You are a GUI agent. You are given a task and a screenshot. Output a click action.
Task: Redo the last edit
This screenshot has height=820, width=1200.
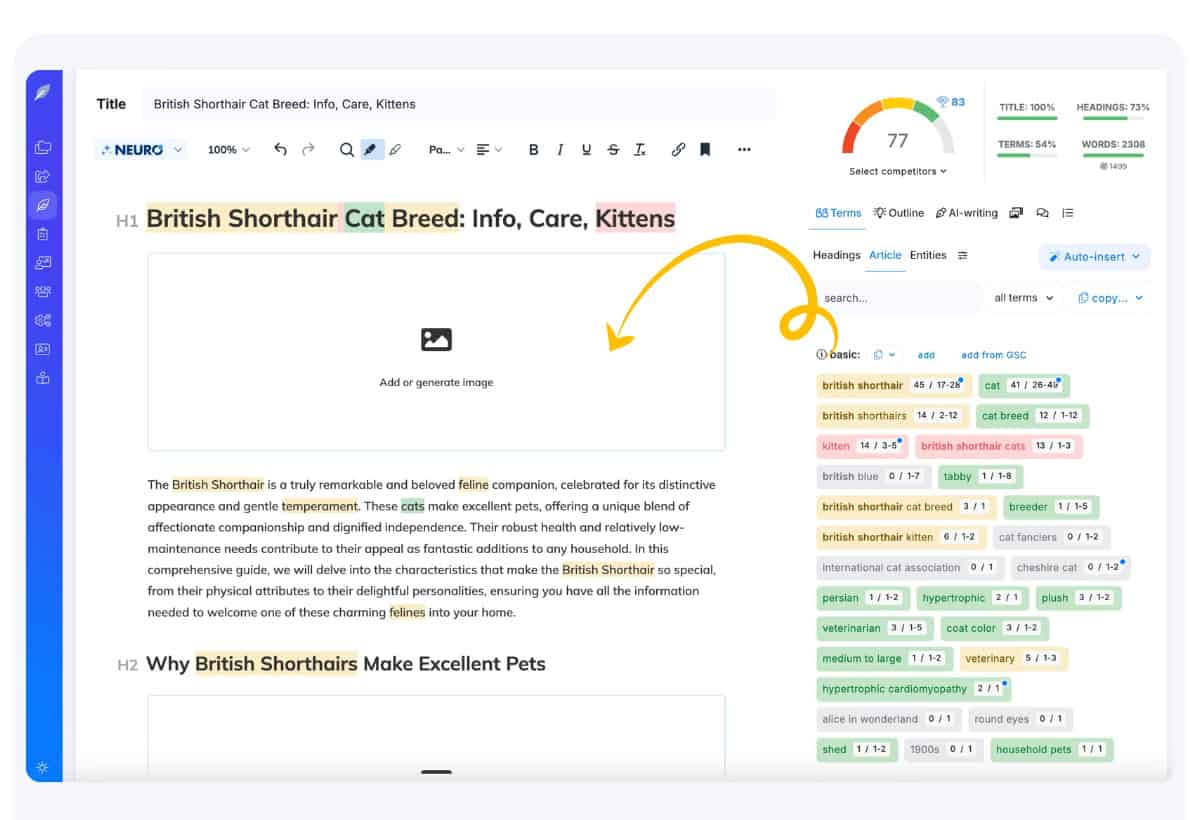click(x=308, y=149)
